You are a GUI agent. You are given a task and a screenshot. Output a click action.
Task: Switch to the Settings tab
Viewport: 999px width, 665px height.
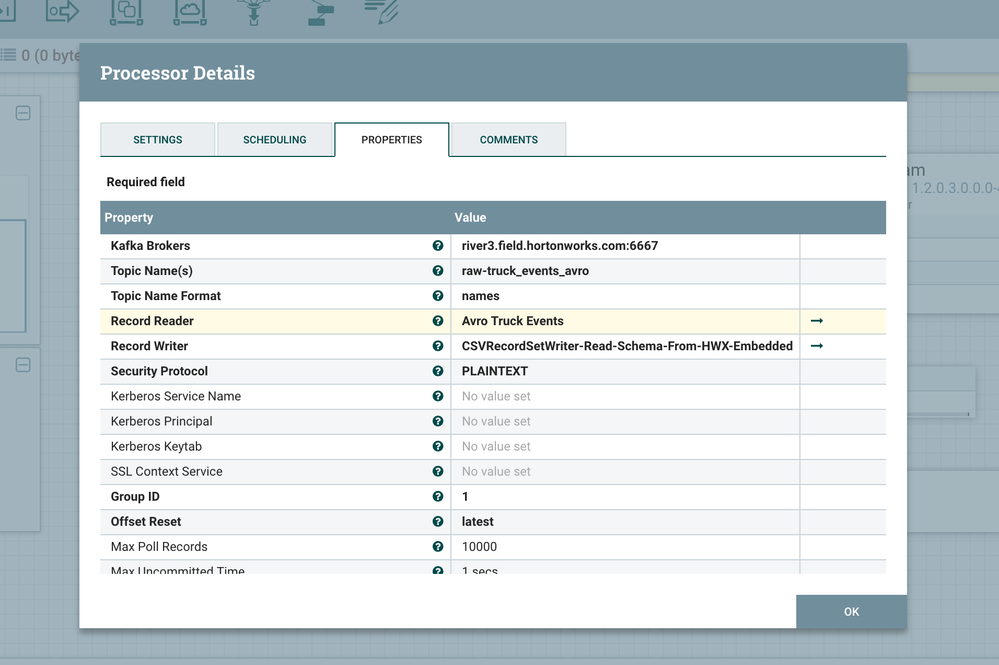[x=158, y=140]
